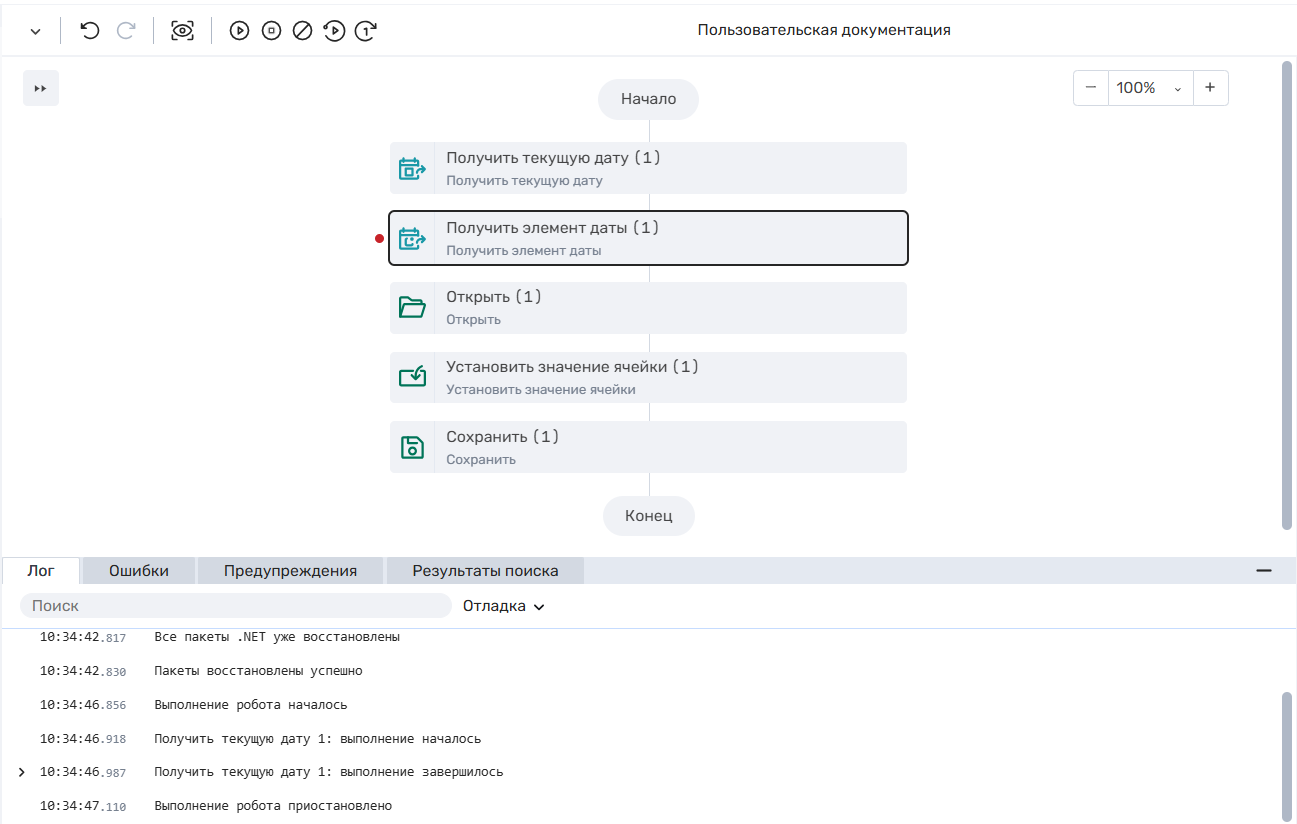The width and height of the screenshot is (1297, 824).
Task: Click the open folder icon on Открыть step
Action: click(412, 308)
